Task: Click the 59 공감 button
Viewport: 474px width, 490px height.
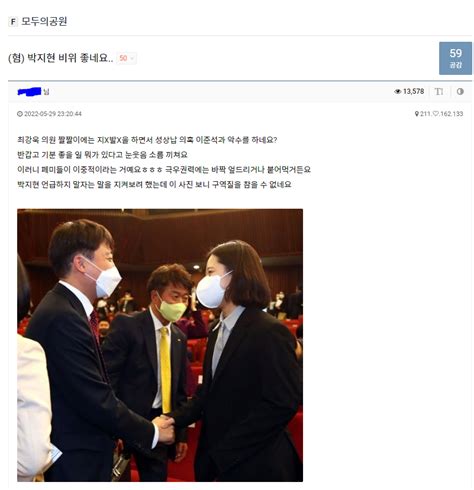Action: tap(455, 58)
